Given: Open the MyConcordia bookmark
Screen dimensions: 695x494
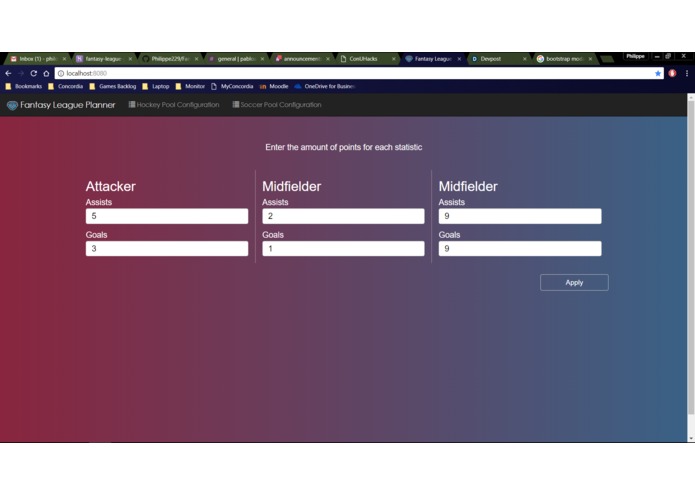Looking at the screenshot, I should (x=232, y=86).
